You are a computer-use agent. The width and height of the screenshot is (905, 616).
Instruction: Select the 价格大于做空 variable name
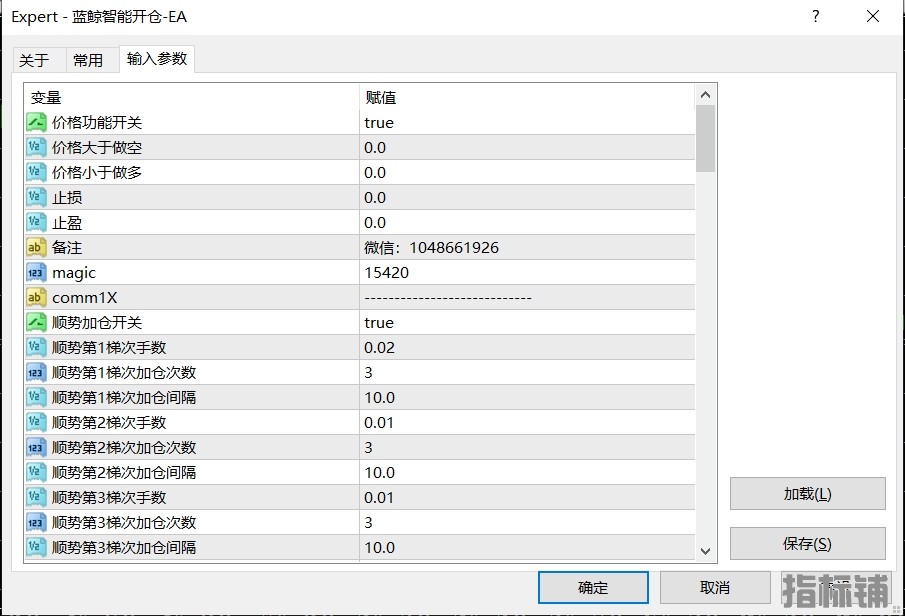97,147
